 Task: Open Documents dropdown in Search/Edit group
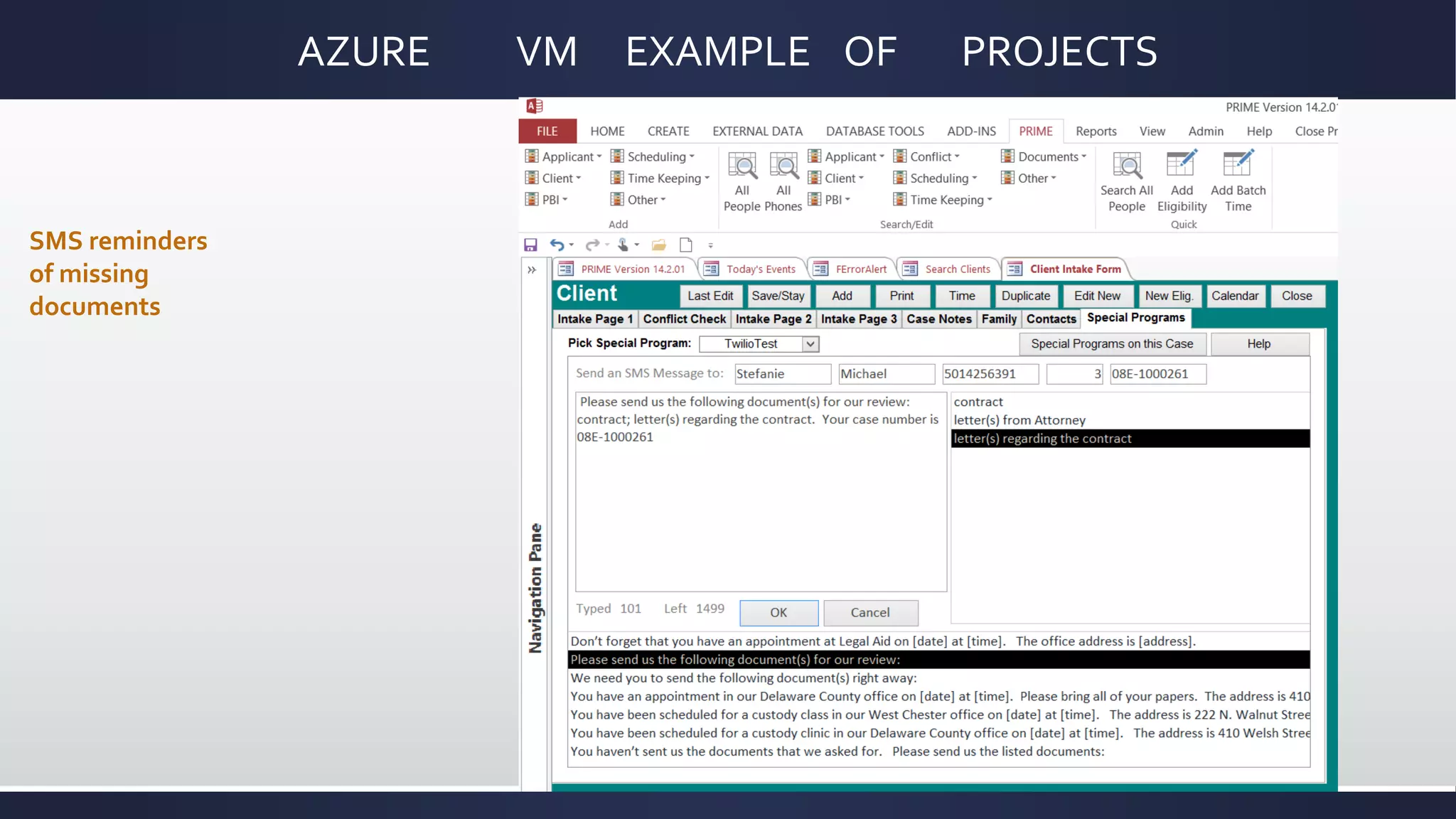(x=1044, y=156)
